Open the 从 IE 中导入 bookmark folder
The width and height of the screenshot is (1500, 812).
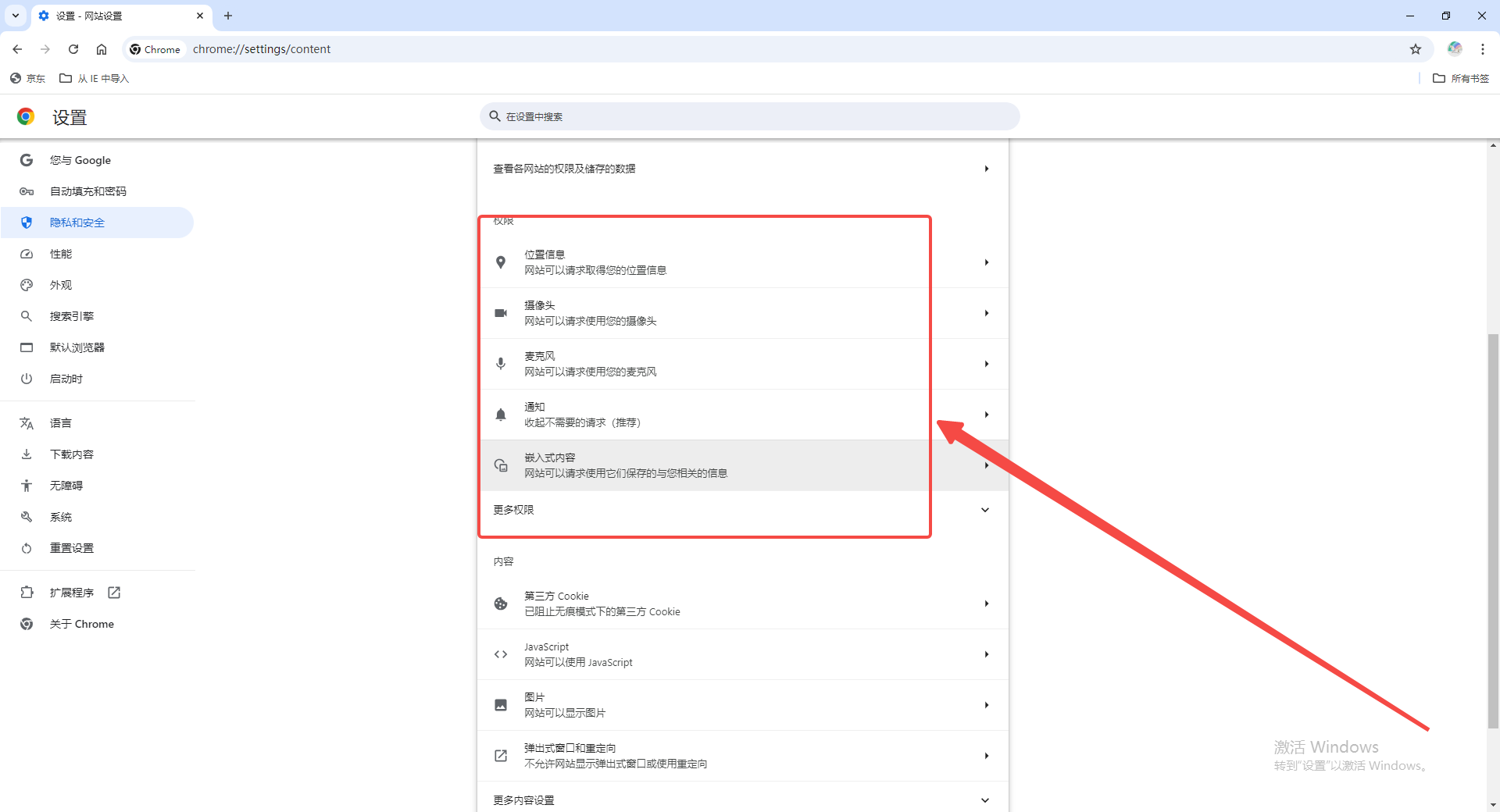(x=95, y=78)
